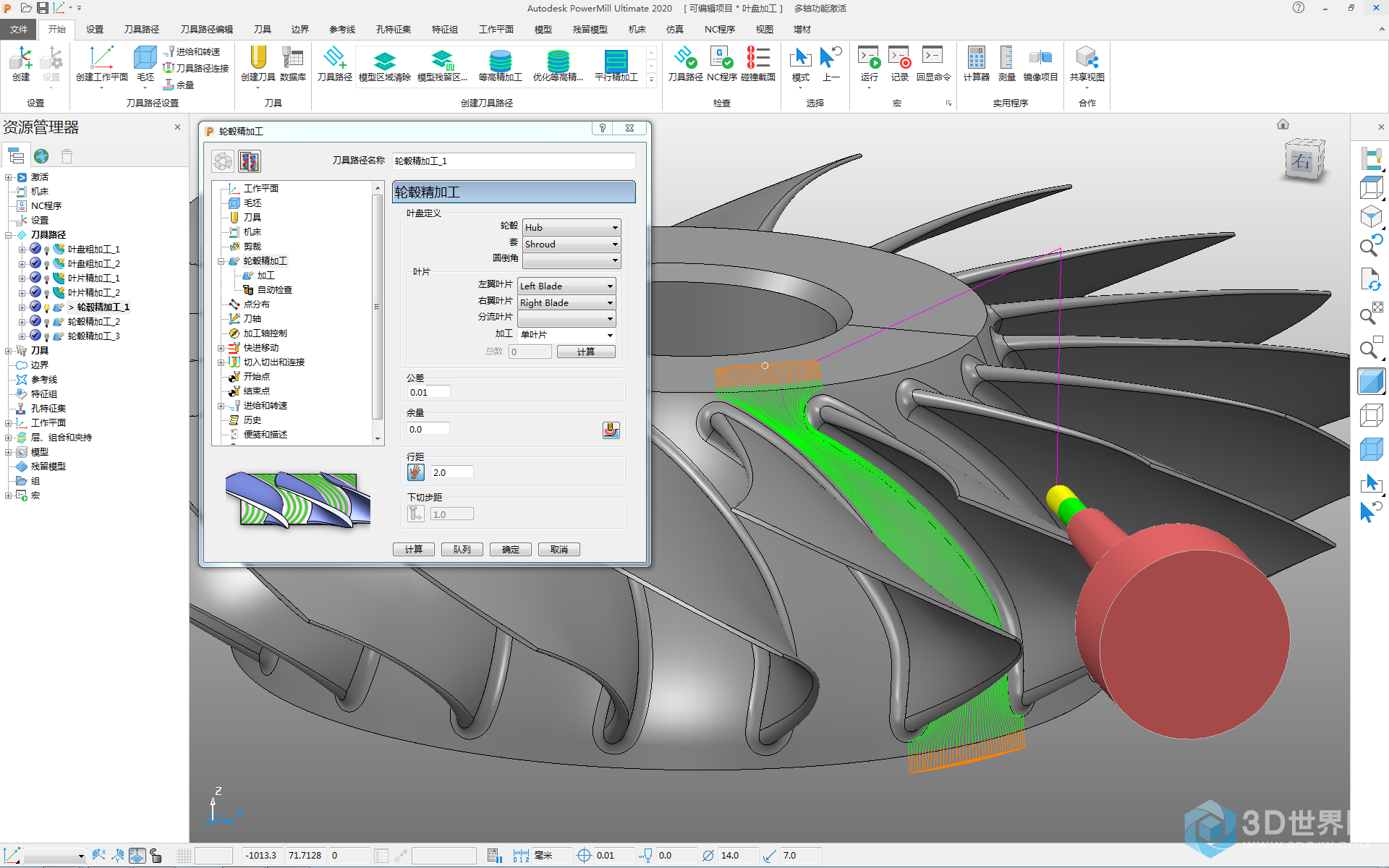
Task: Toggle the checkmark status of 叶片精加工_1
Action: click(35, 278)
